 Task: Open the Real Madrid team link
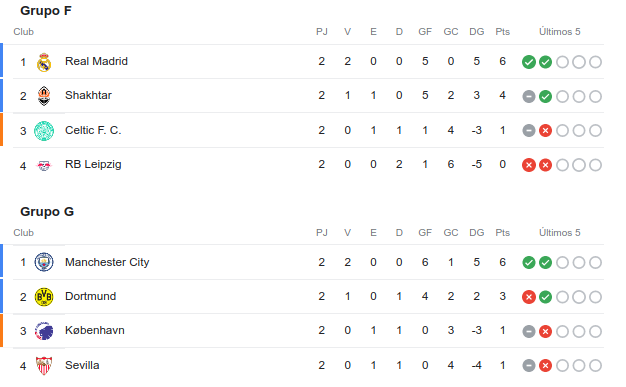tap(96, 61)
